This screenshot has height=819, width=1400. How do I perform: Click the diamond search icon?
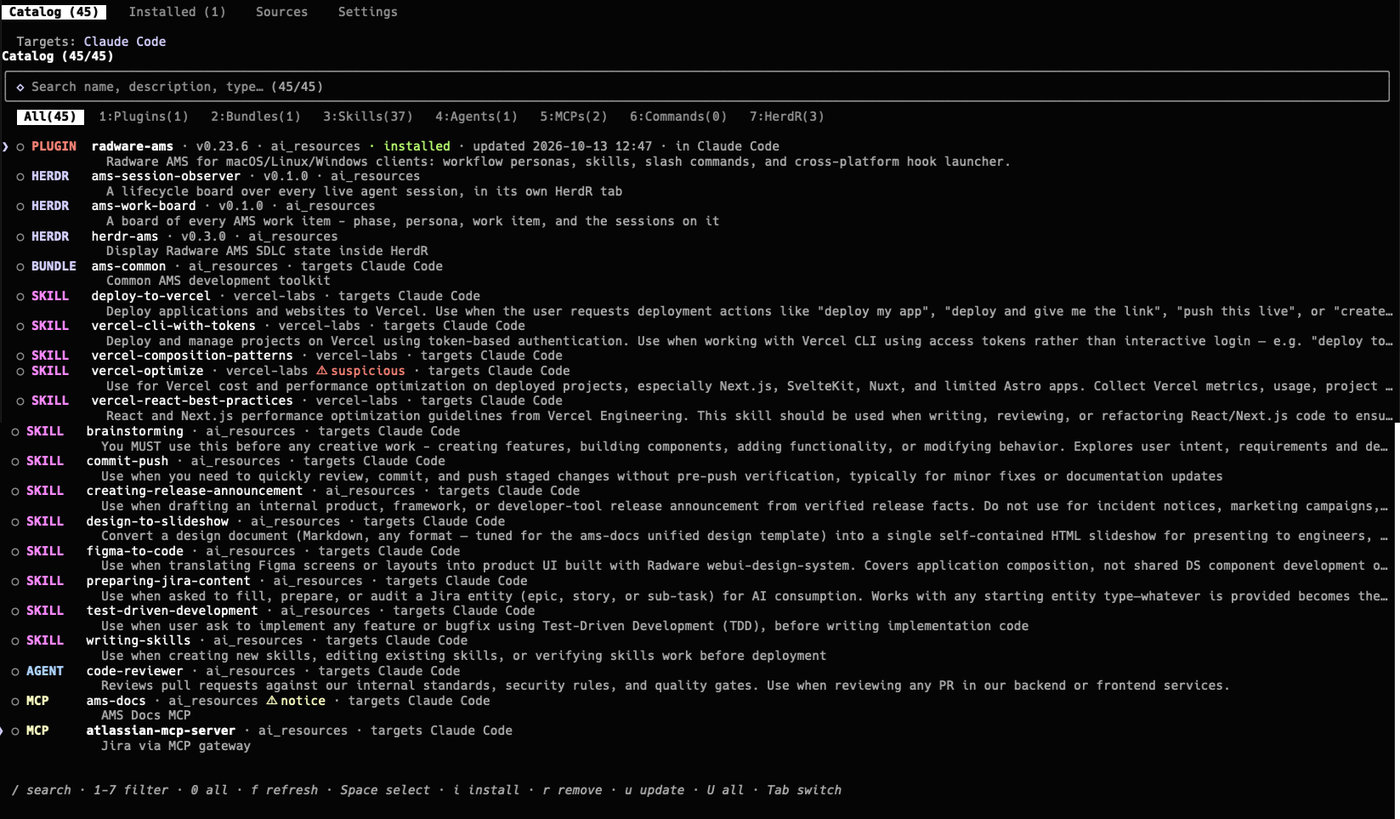click(x=20, y=87)
